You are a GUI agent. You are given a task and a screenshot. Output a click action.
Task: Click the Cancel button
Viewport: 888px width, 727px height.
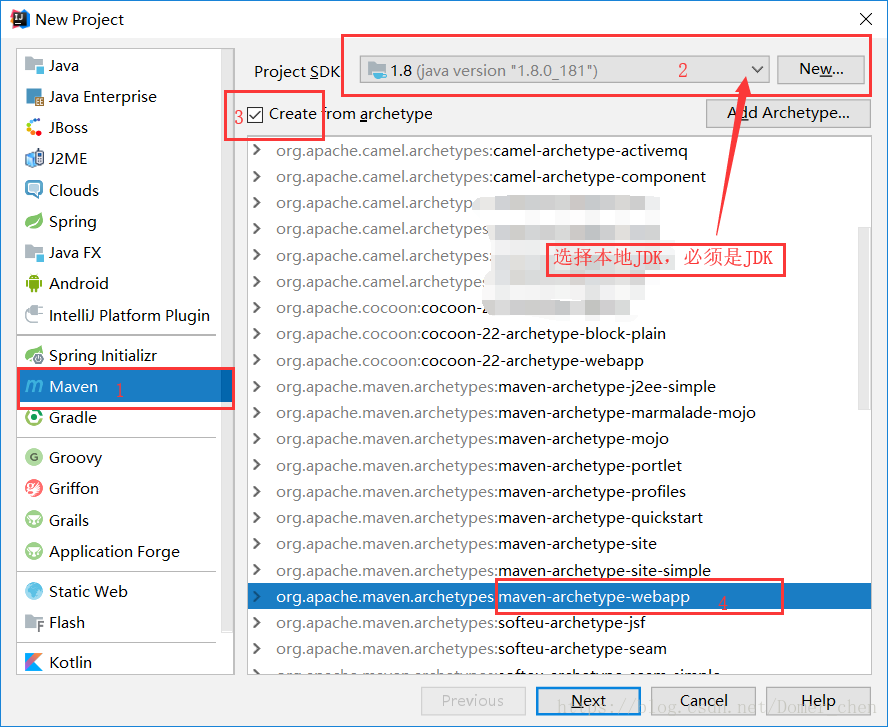(x=703, y=701)
